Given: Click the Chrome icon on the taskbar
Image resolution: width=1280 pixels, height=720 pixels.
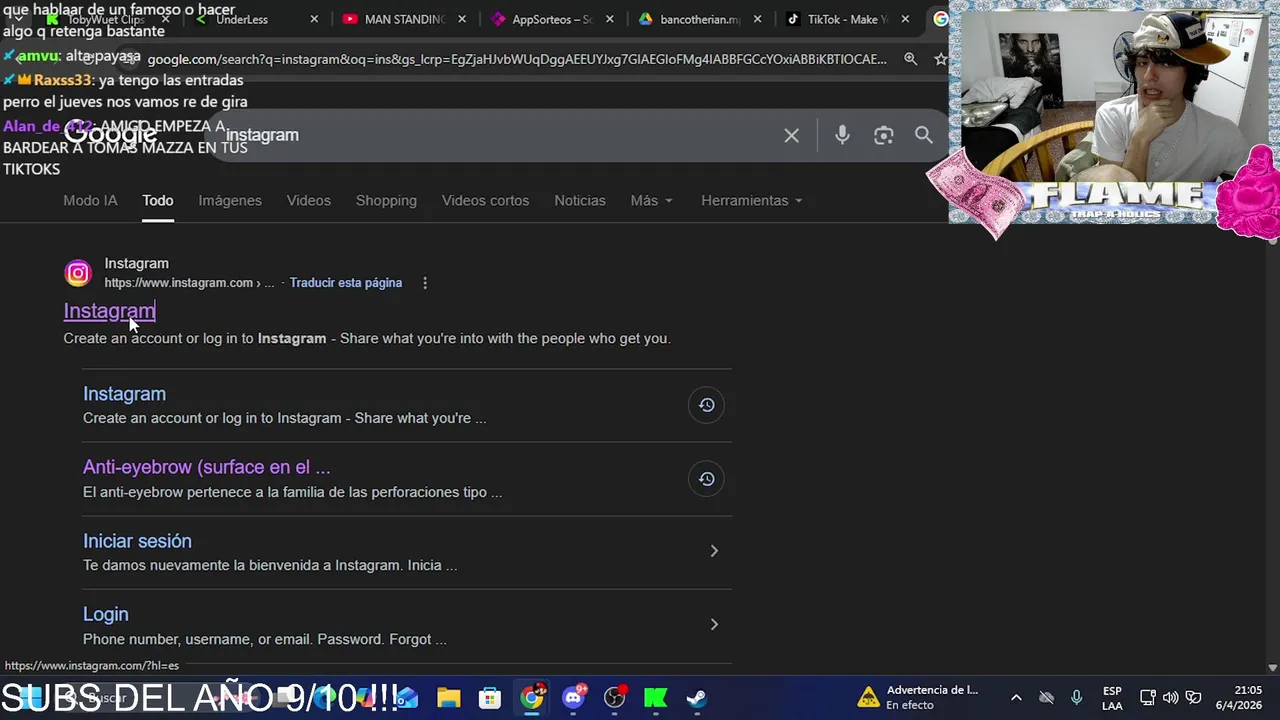Looking at the screenshot, I should point(532,697).
